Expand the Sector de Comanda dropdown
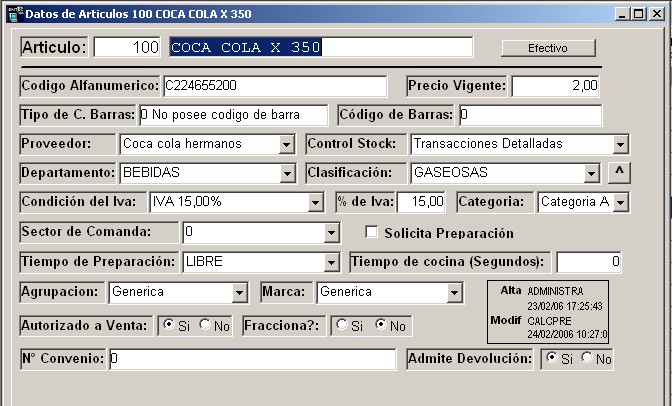Viewport: 672px width, 406px height. pos(331,233)
